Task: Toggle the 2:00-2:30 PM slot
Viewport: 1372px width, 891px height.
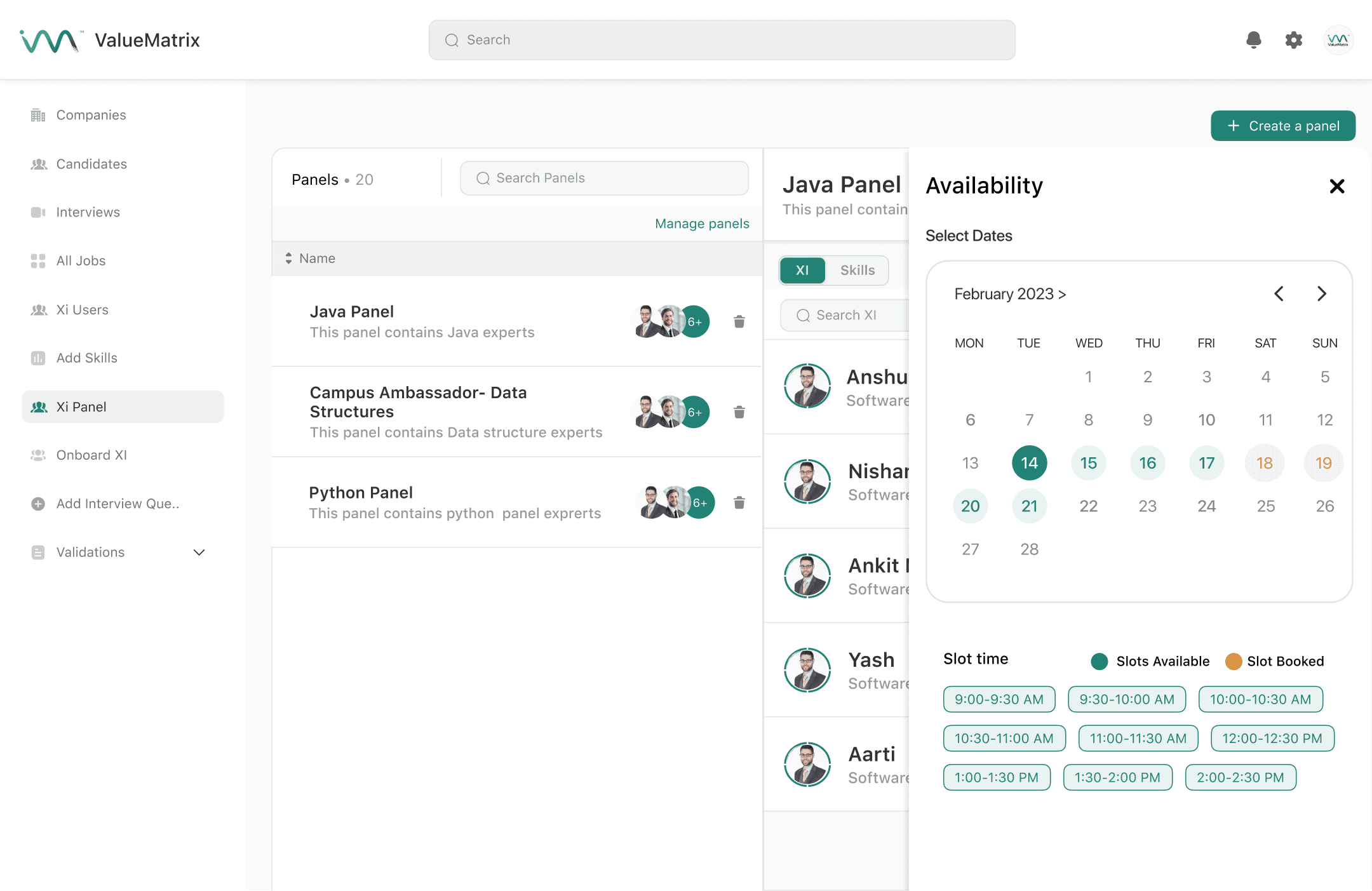Action: tap(1240, 777)
